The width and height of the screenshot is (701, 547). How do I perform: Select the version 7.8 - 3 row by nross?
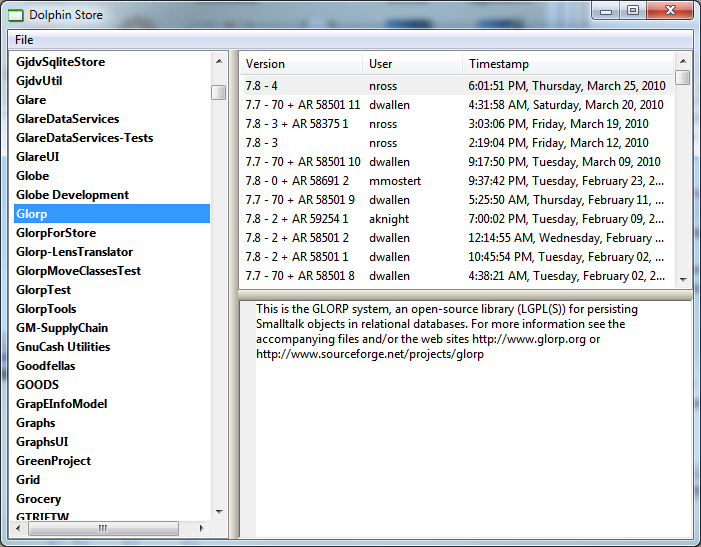(x=457, y=143)
